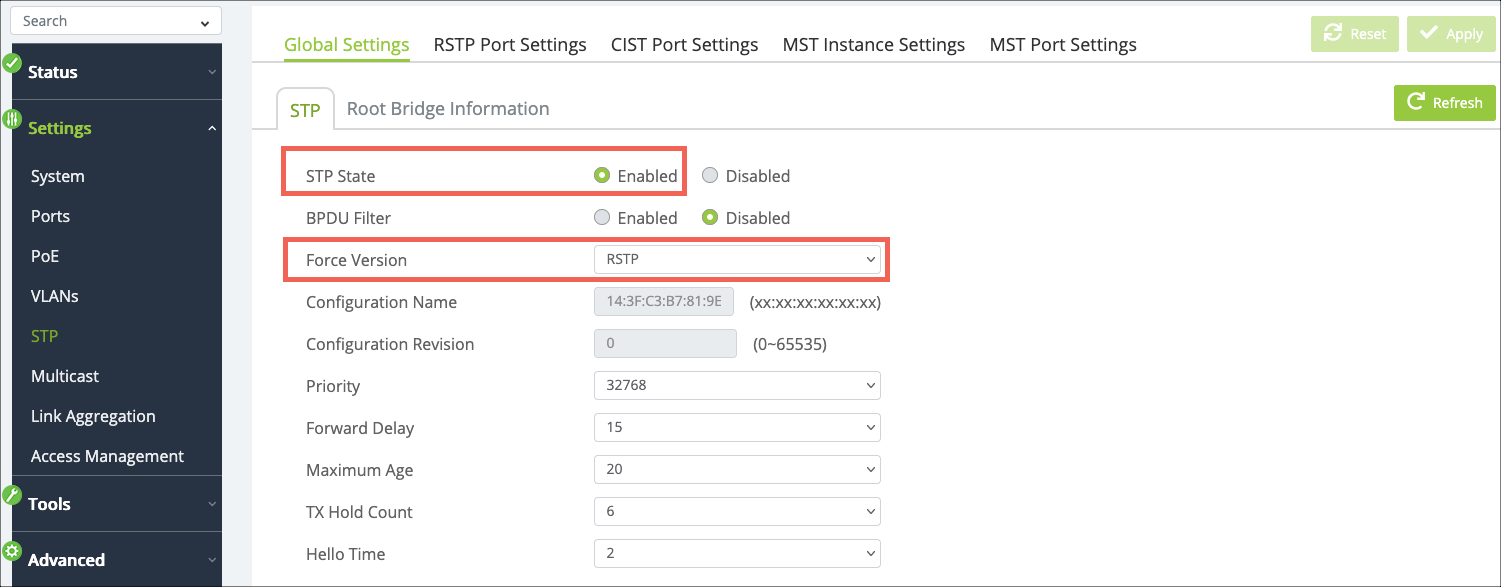Open the Priority dropdown
1501x587 pixels.
(736, 386)
